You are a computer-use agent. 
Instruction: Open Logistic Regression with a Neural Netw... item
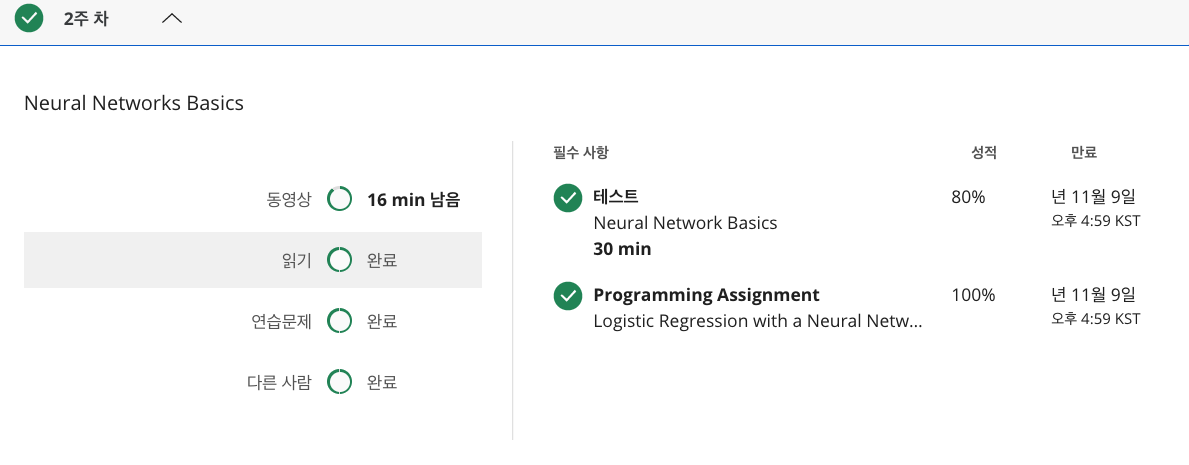tap(758, 321)
